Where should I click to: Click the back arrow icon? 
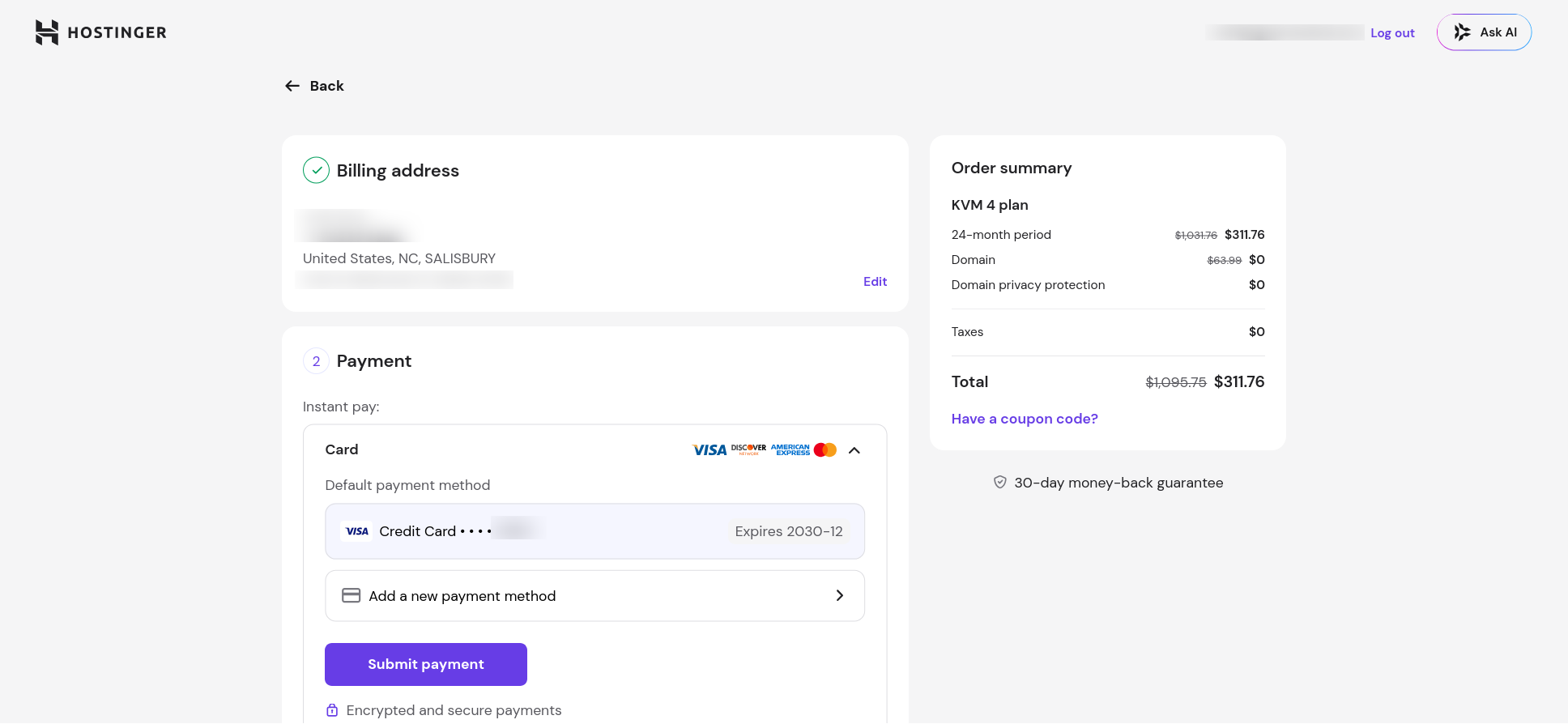point(292,86)
